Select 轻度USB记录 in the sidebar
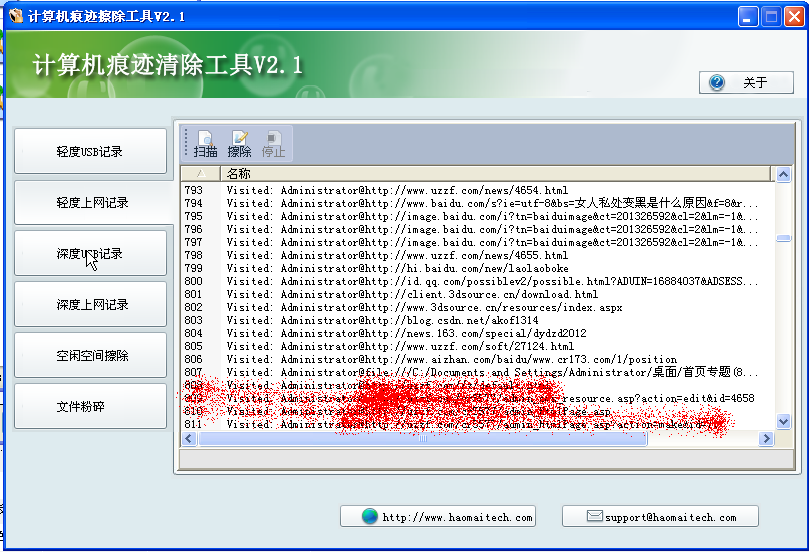The height and width of the screenshot is (552, 809). pyautogui.click(x=91, y=152)
